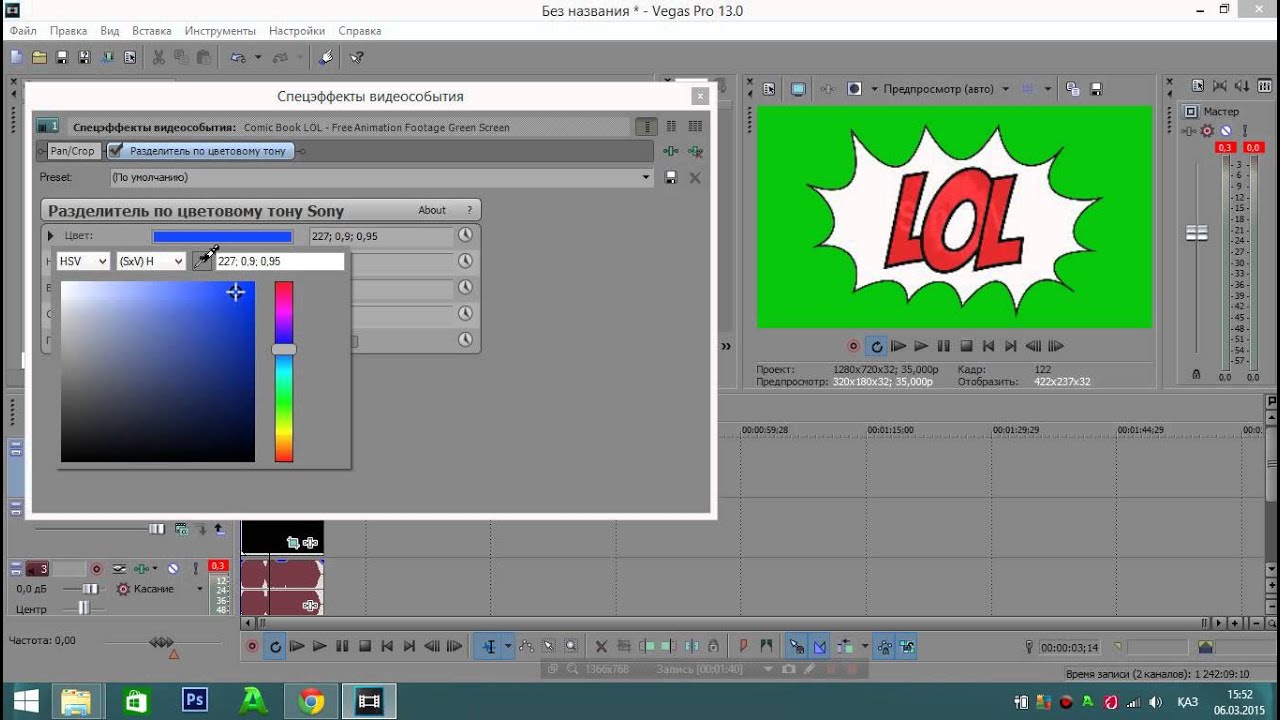Switch the effects window to grid view

(x=695, y=127)
